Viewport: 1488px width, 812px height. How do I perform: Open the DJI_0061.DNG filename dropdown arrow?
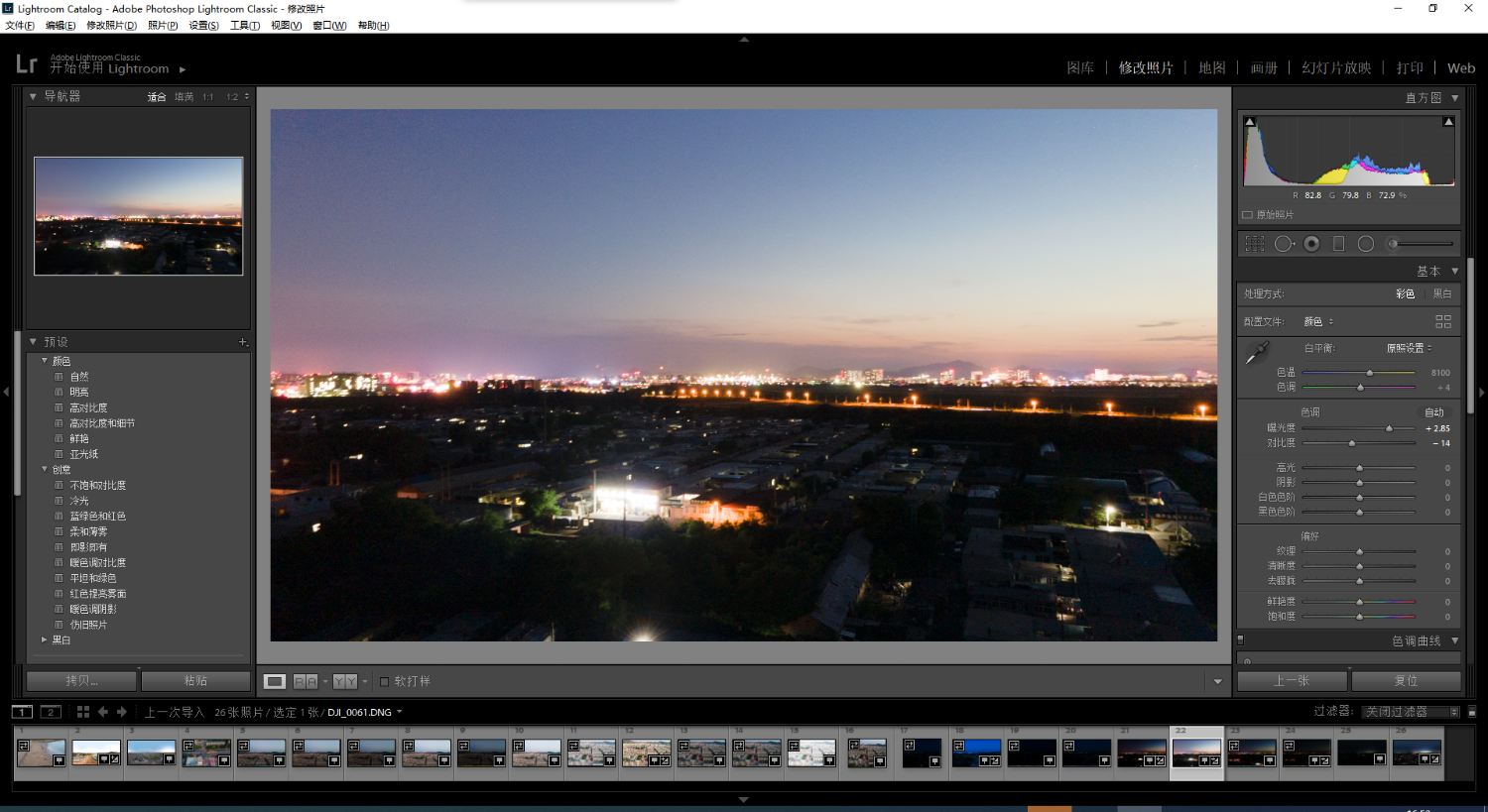click(400, 712)
